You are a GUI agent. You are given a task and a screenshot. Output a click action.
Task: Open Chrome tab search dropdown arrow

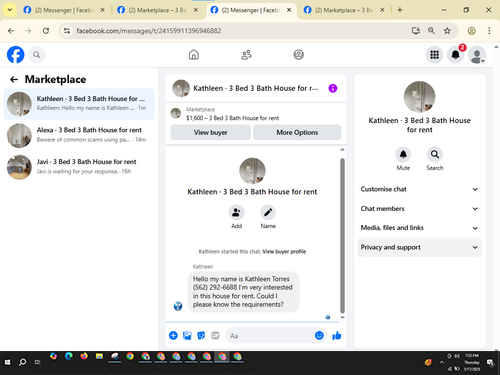coord(10,10)
